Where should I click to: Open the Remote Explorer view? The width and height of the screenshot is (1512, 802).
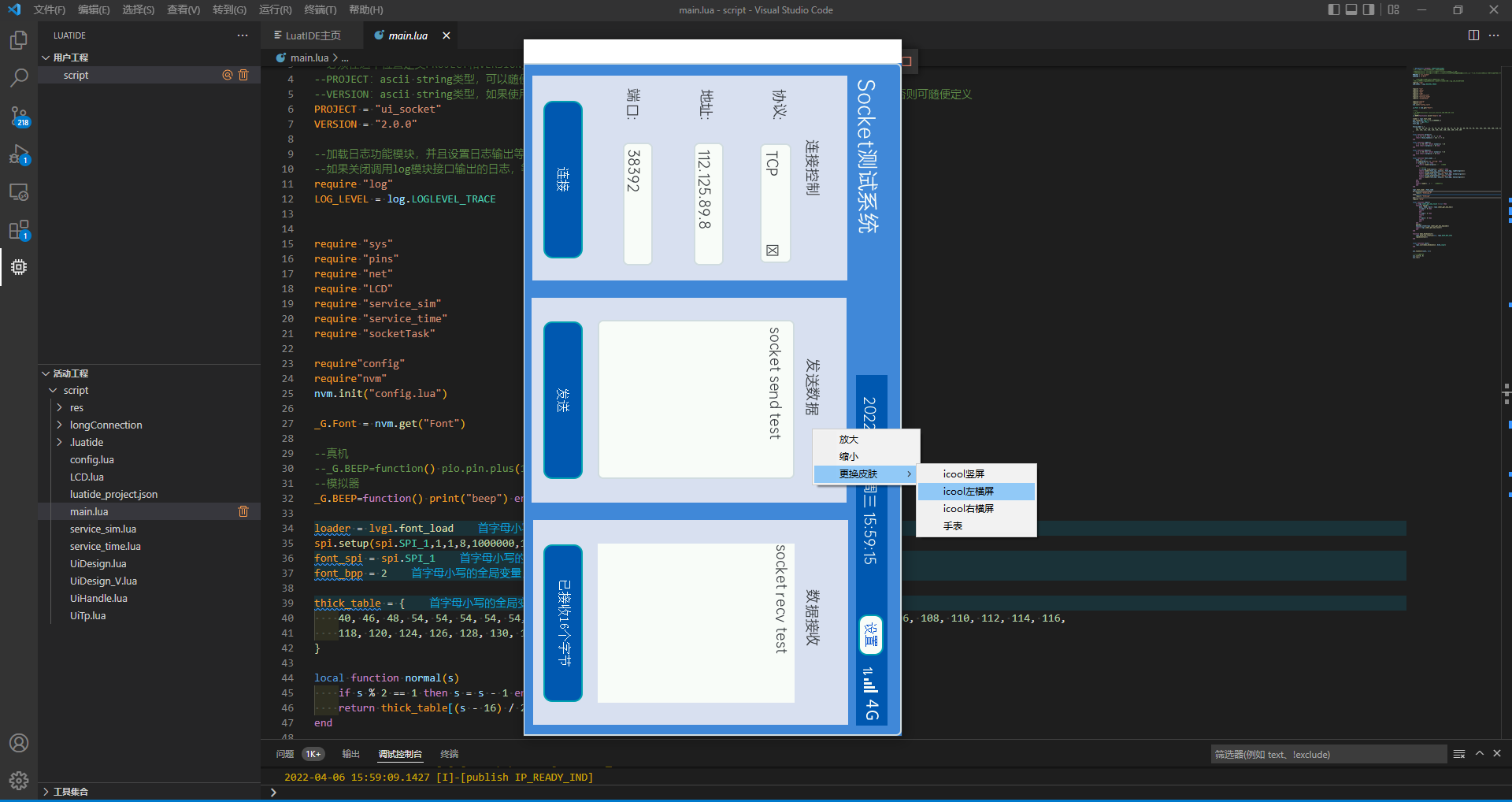(19, 192)
